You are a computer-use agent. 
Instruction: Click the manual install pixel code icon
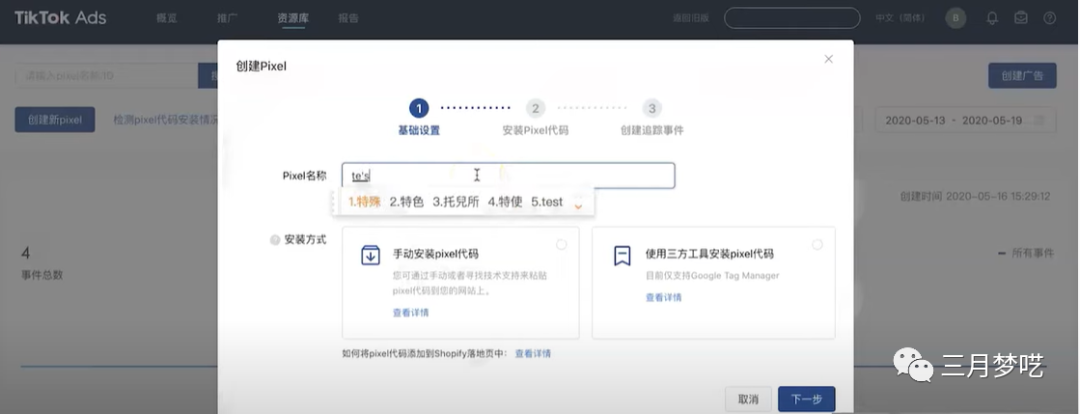370,255
